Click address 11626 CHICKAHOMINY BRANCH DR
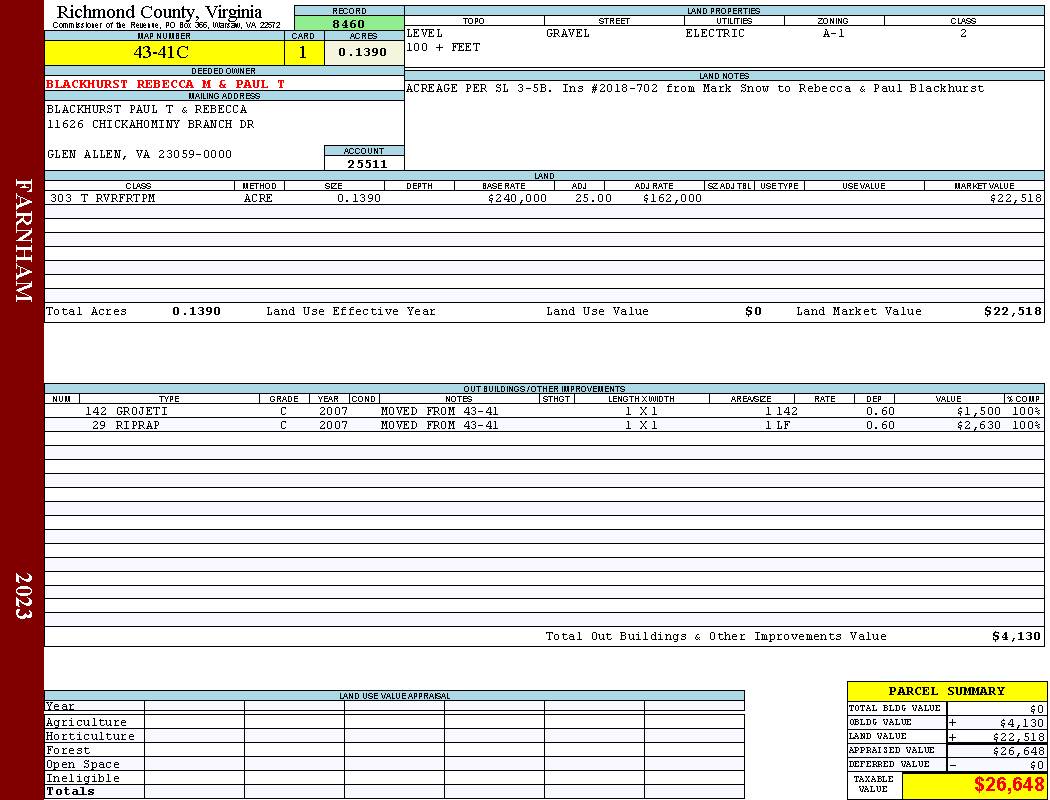 [x=151, y=125]
